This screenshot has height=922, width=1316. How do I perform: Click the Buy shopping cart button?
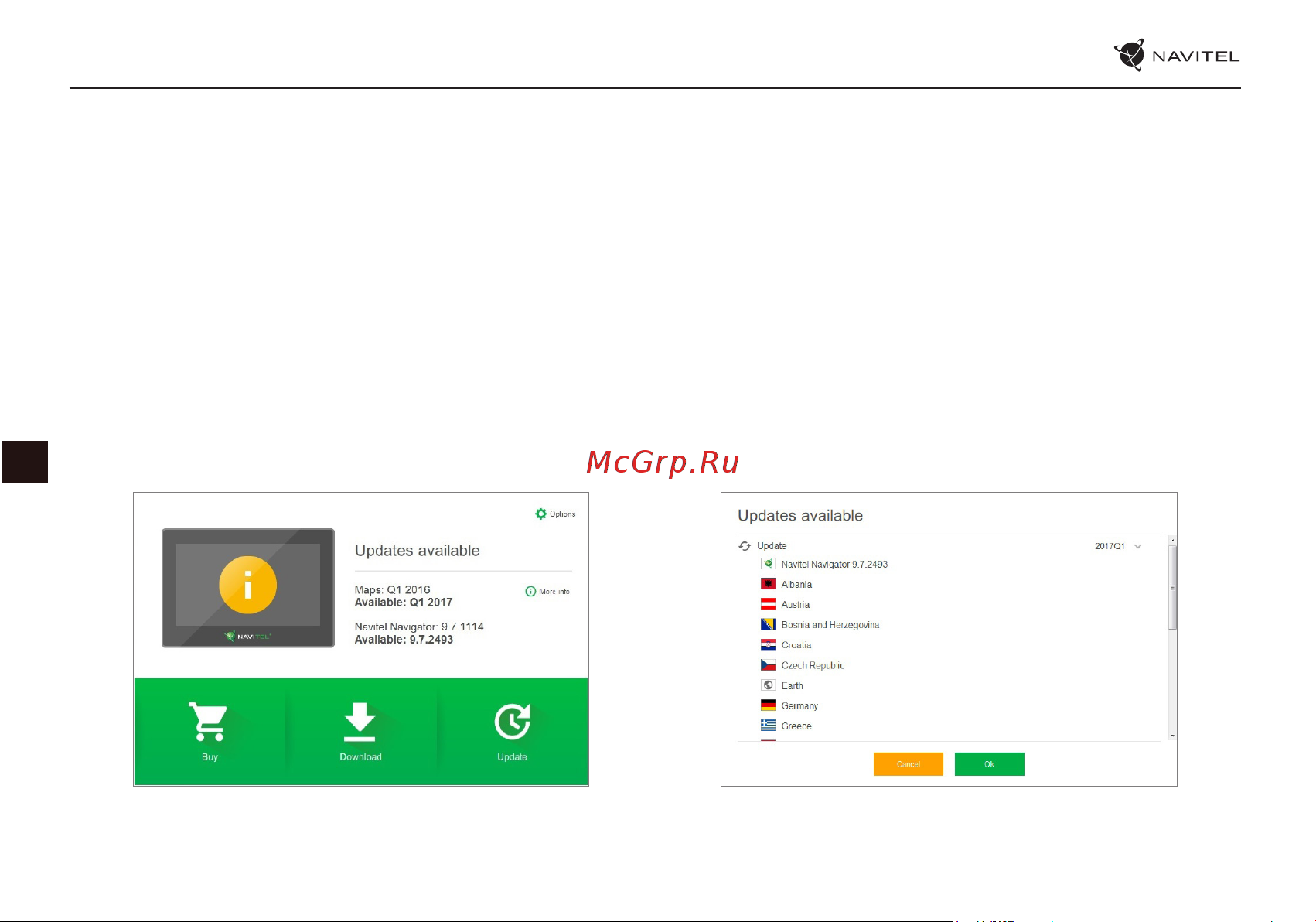(209, 730)
